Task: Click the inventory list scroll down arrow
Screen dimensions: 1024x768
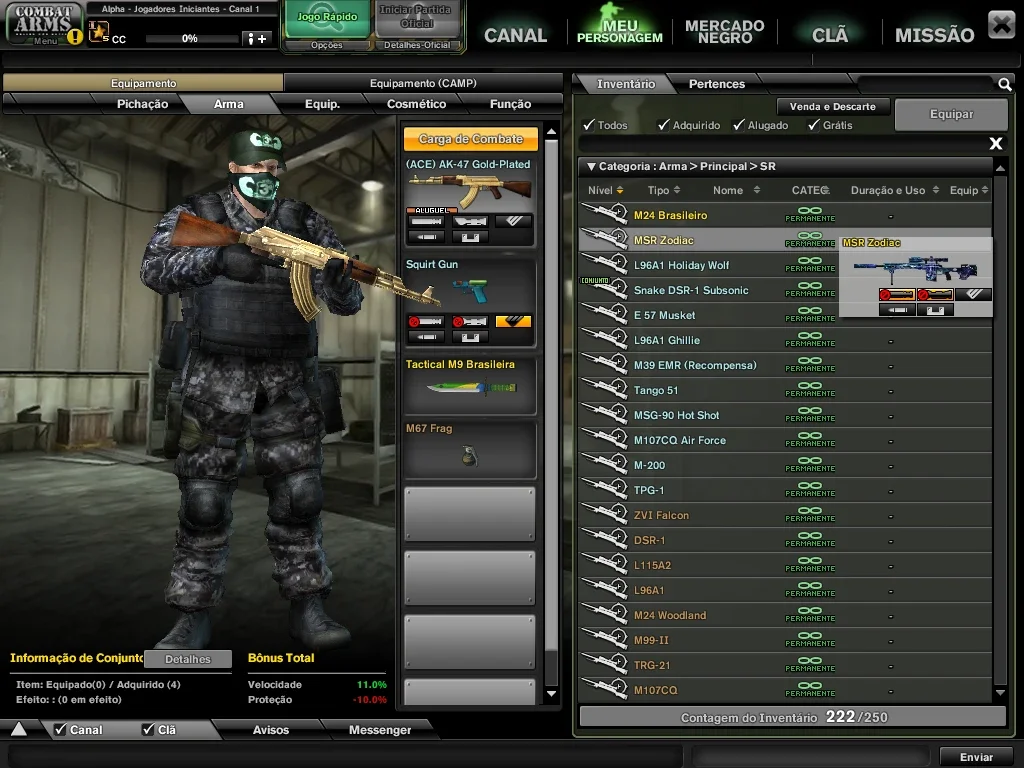Action: click(1000, 693)
